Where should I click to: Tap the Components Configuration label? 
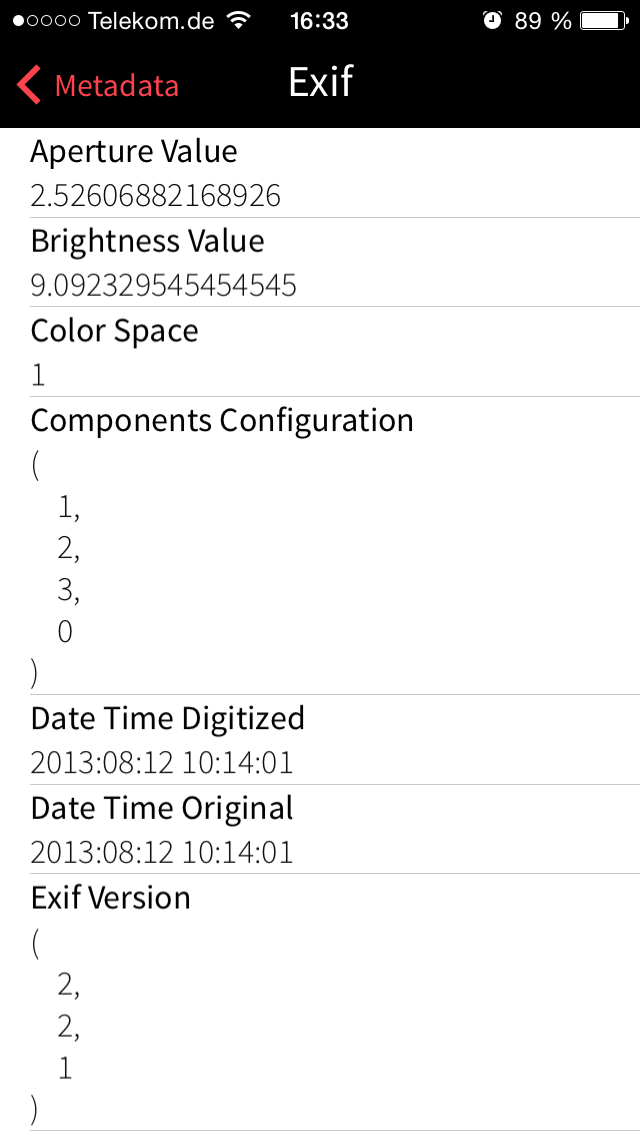222,420
